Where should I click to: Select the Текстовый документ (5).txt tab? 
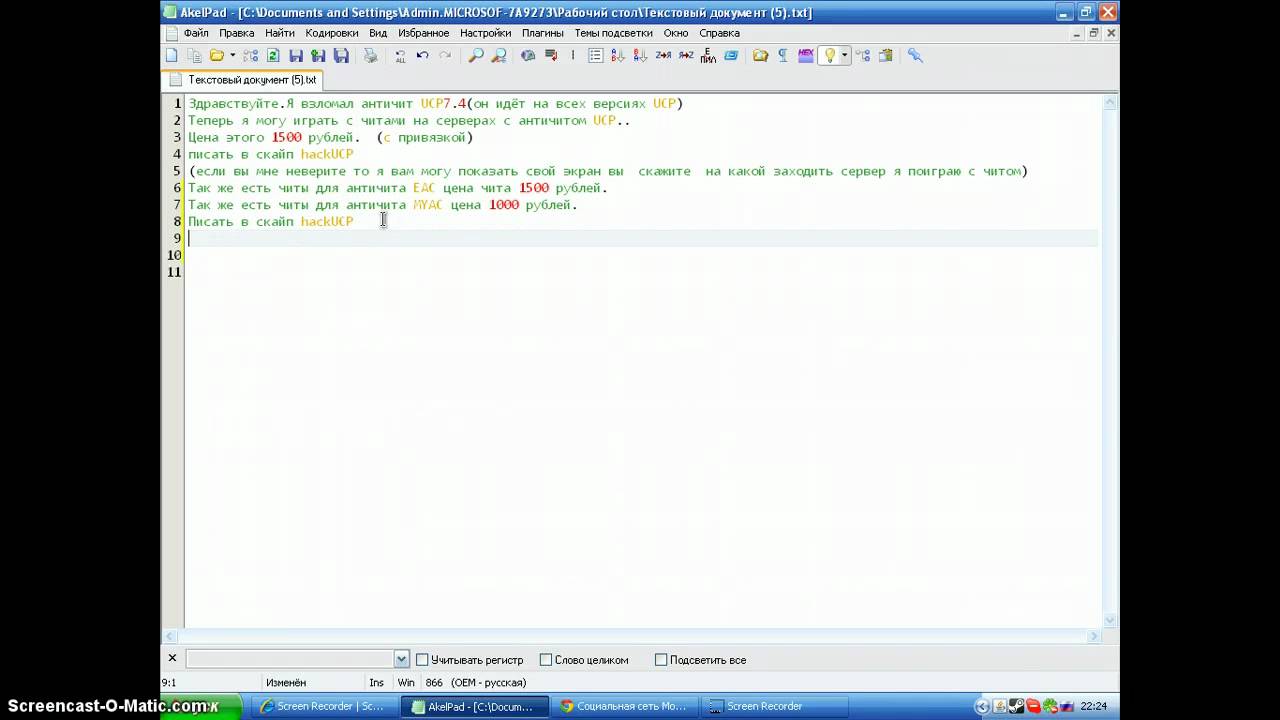click(x=242, y=80)
